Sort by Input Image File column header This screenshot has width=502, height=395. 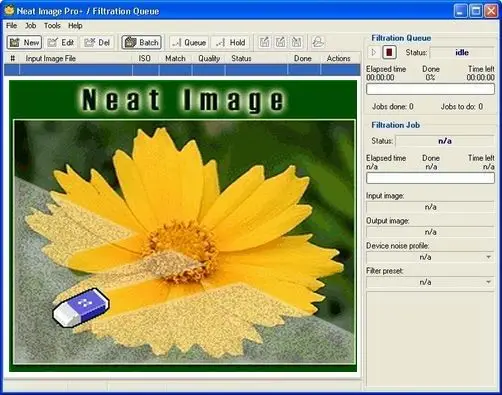pyautogui.click(x=76, y=59)
